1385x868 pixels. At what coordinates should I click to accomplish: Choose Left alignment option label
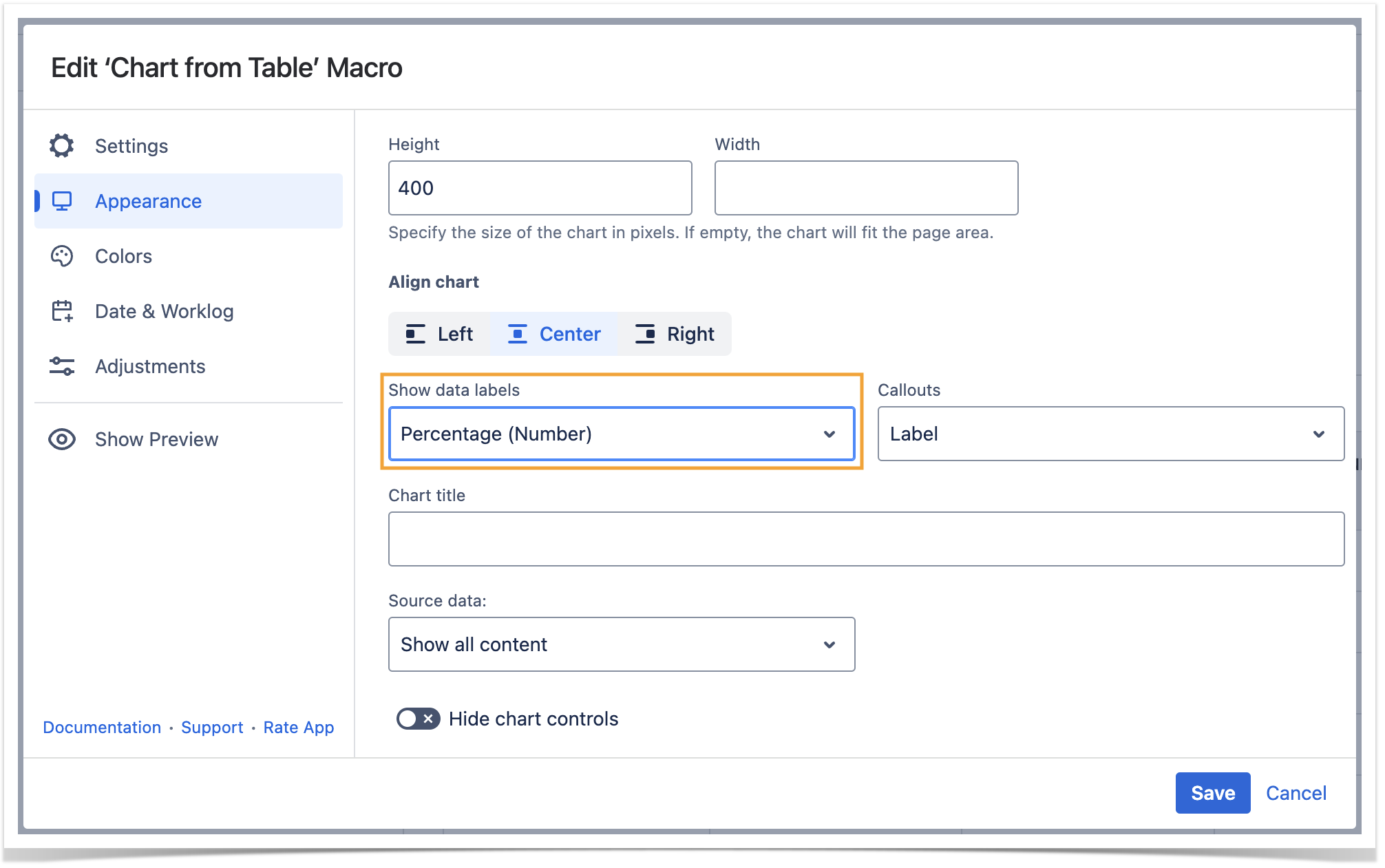coord(455,334)
